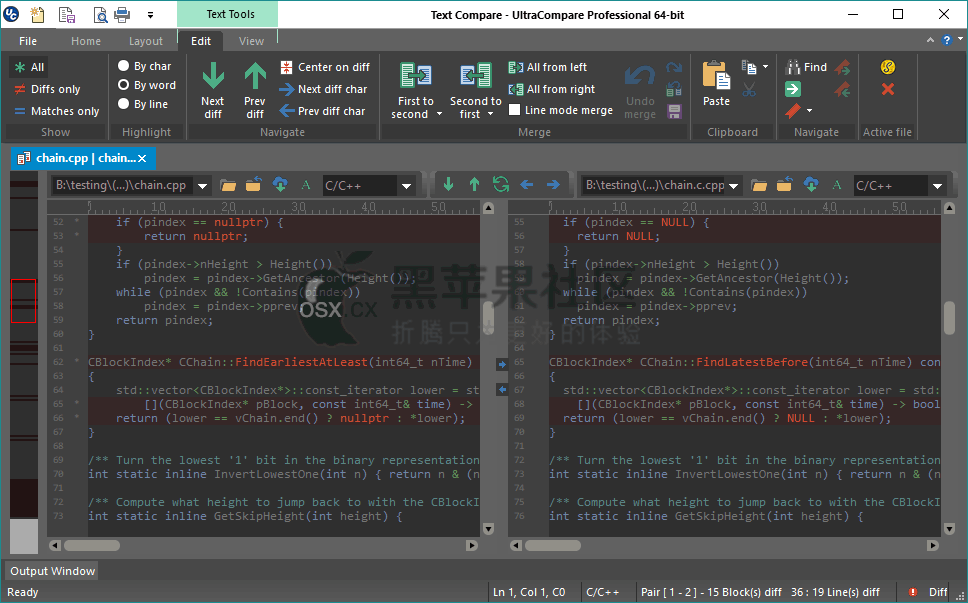Click the Paste clipboard icon
Image resolution: width=968 pixels, height=603 pixels.
tap(716, 77)
